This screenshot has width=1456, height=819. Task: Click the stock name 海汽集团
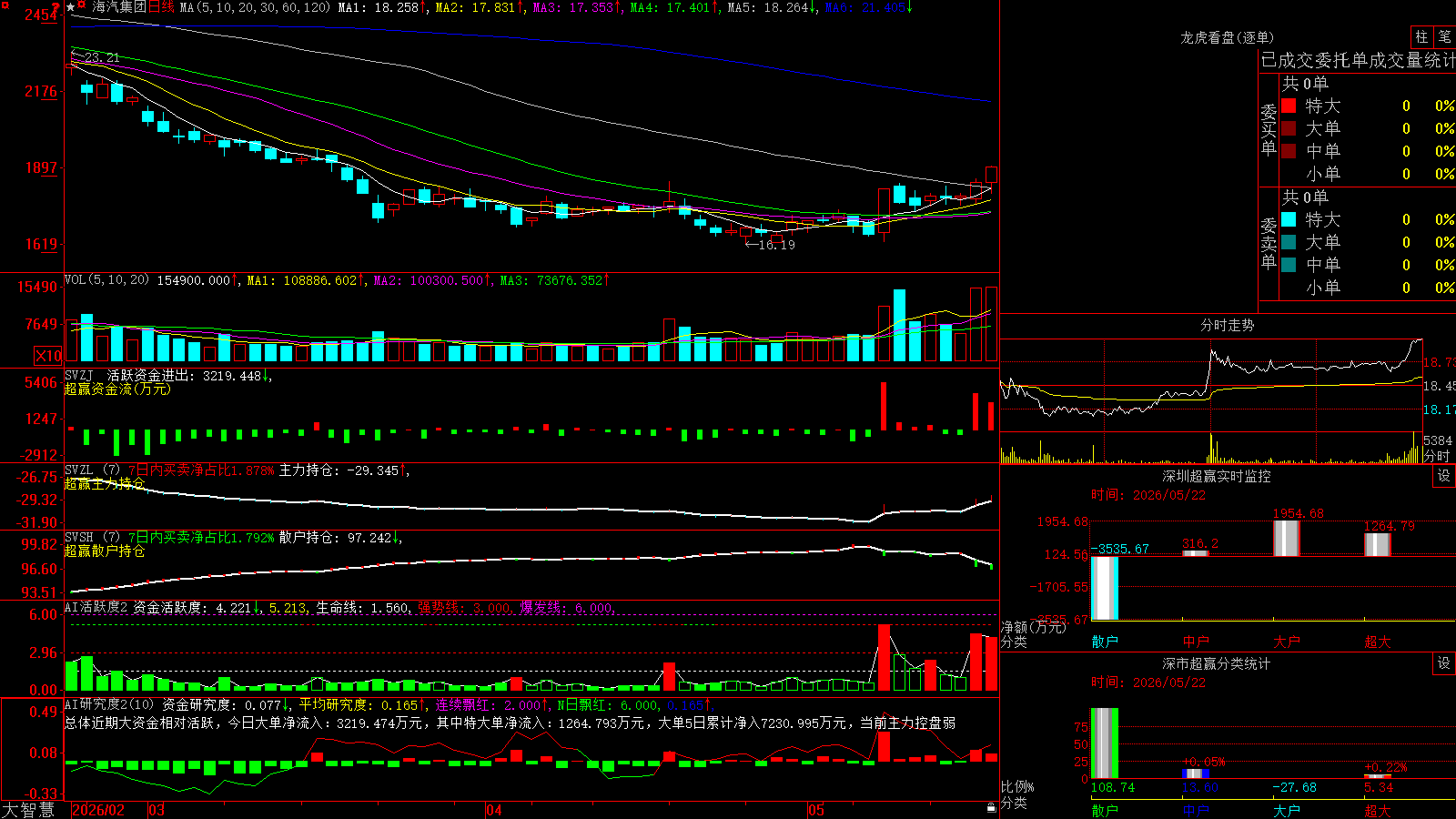point(118,7)
